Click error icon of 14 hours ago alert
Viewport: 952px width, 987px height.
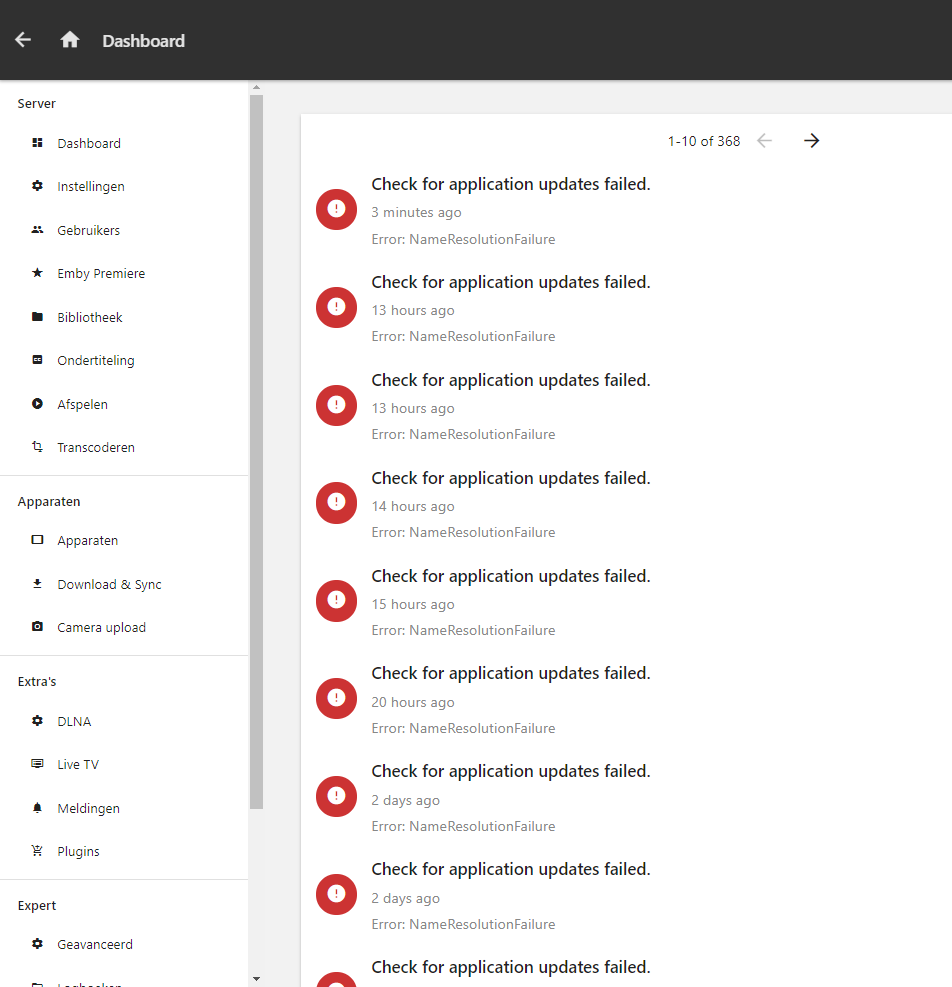point(336,503)
